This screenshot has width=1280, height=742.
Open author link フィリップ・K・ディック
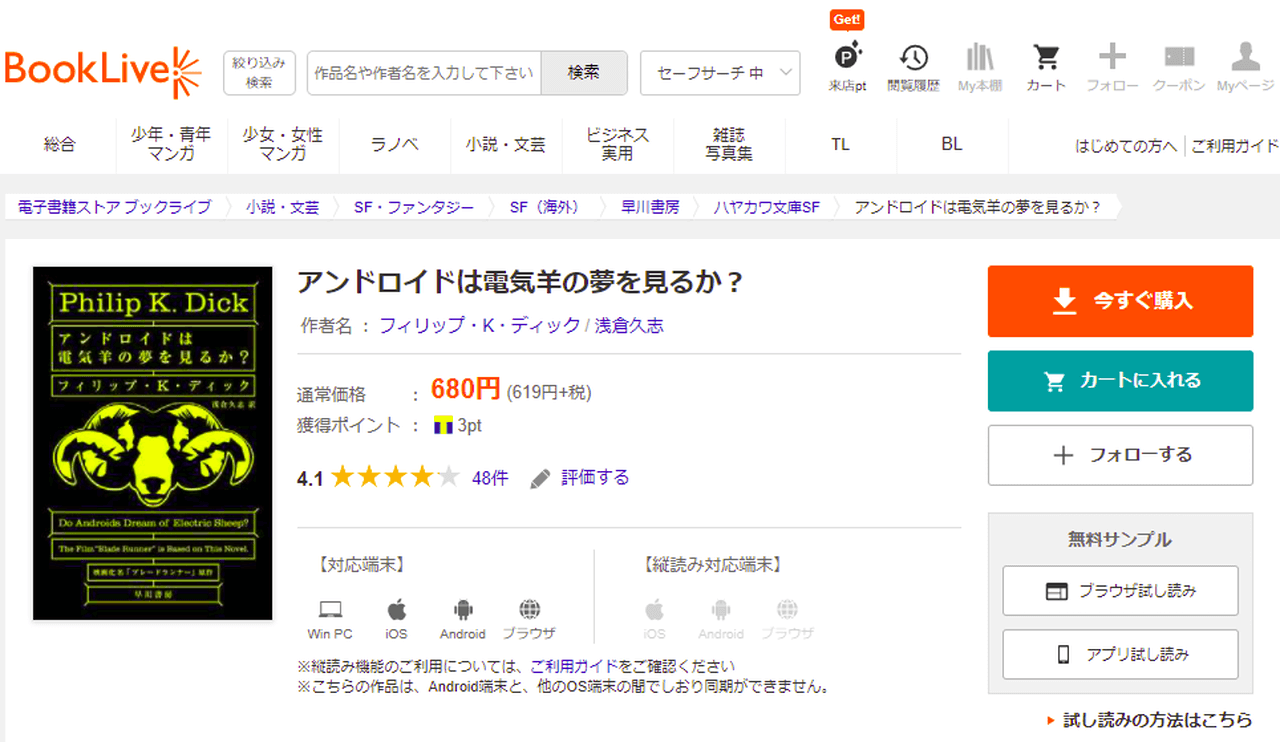pyautogui.click(x=479, y=325)
